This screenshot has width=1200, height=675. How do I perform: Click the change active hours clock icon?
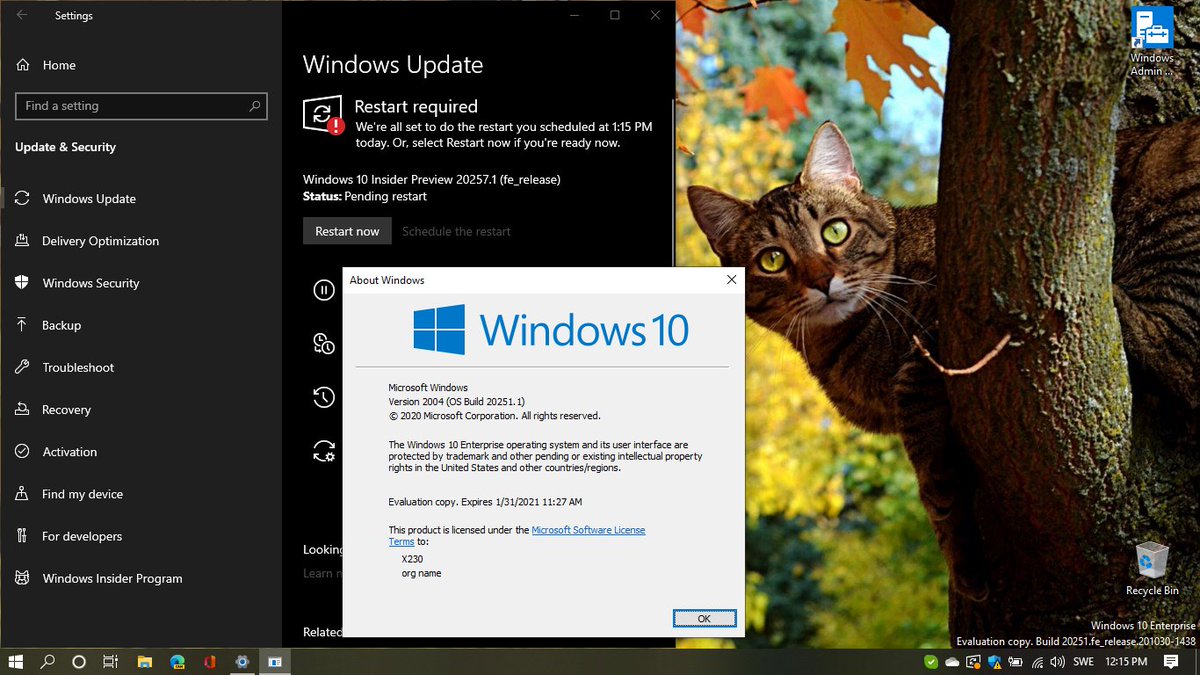click(323, 344)
